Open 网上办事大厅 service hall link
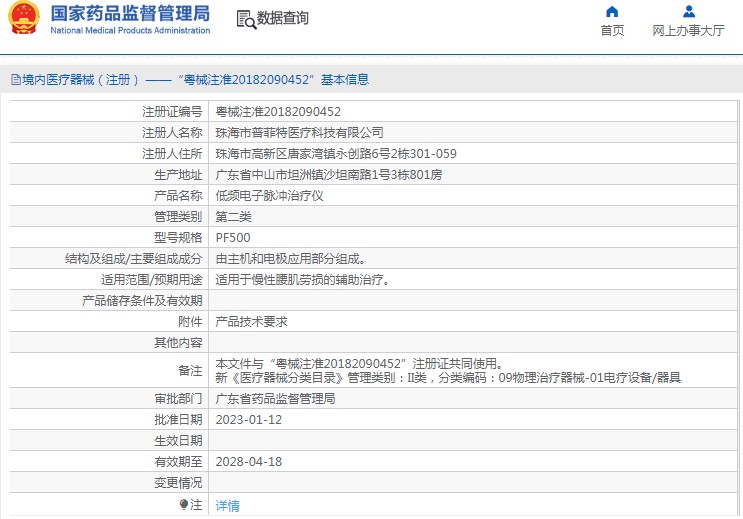 pos(689,30)
